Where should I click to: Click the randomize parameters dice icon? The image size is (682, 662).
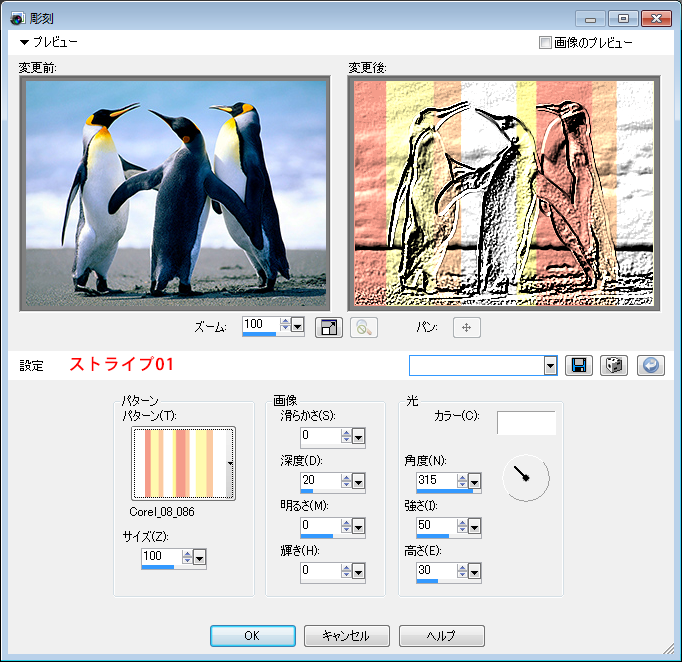click(x=613, y=365)
